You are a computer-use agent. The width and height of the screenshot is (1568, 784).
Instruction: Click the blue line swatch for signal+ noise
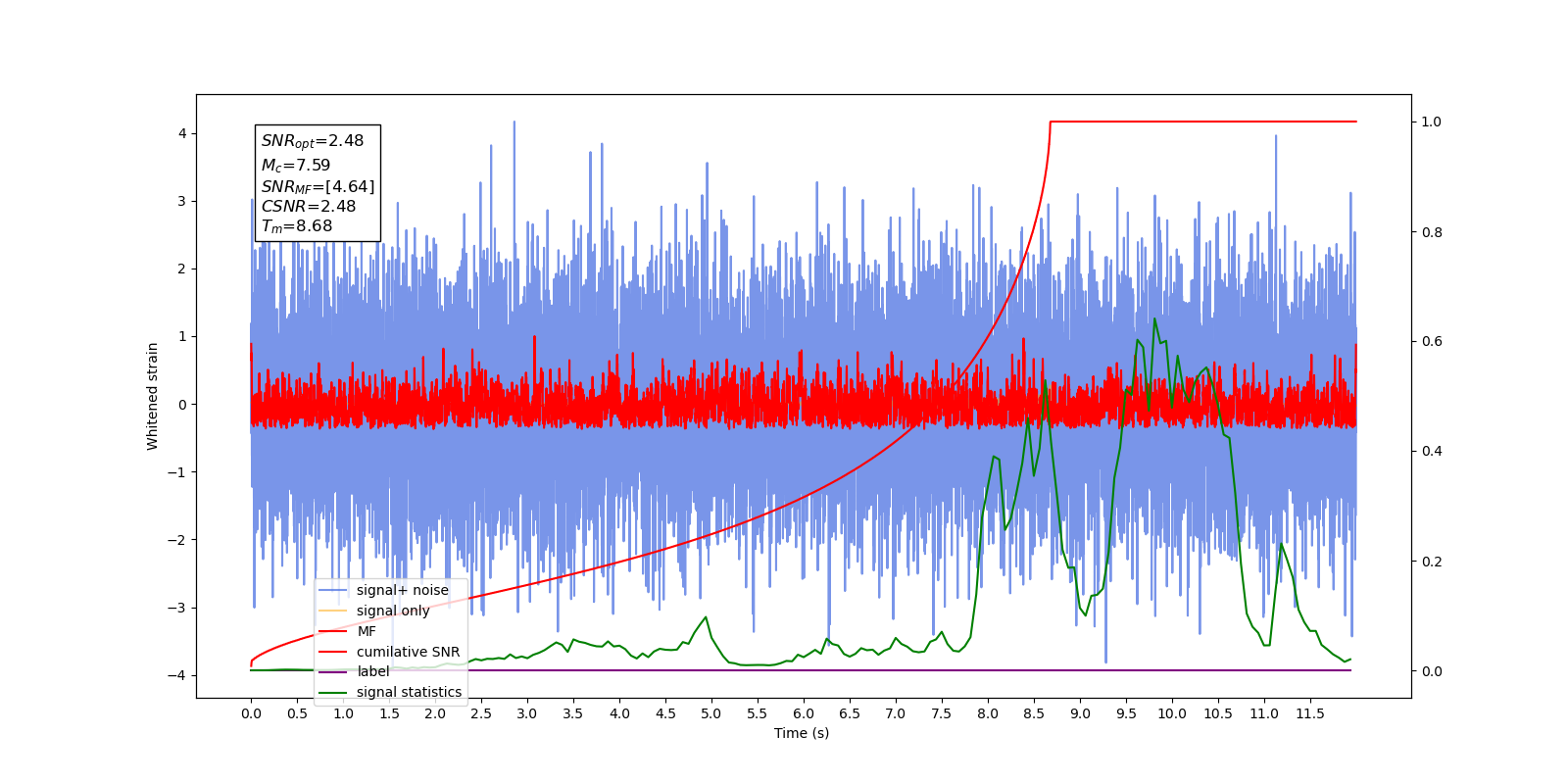pos(333,590)
